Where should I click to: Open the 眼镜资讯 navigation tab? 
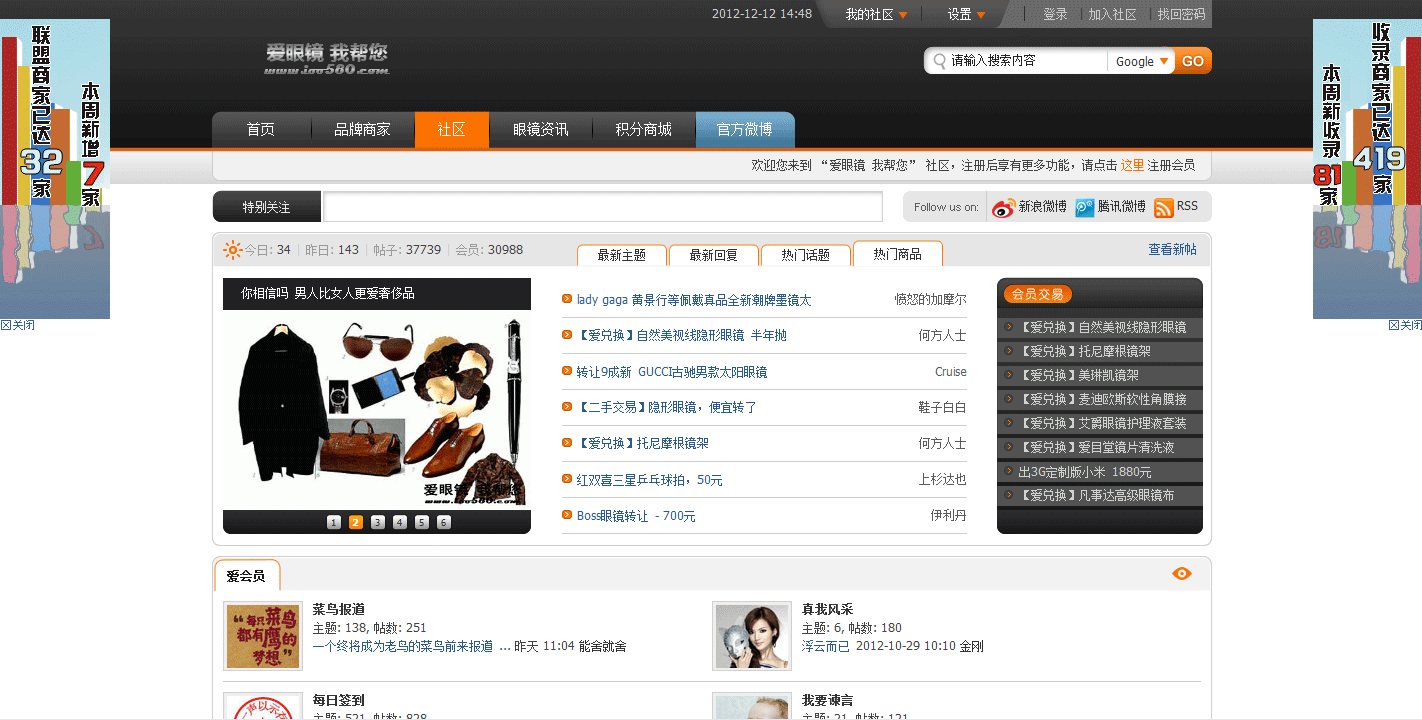point(540,130)
